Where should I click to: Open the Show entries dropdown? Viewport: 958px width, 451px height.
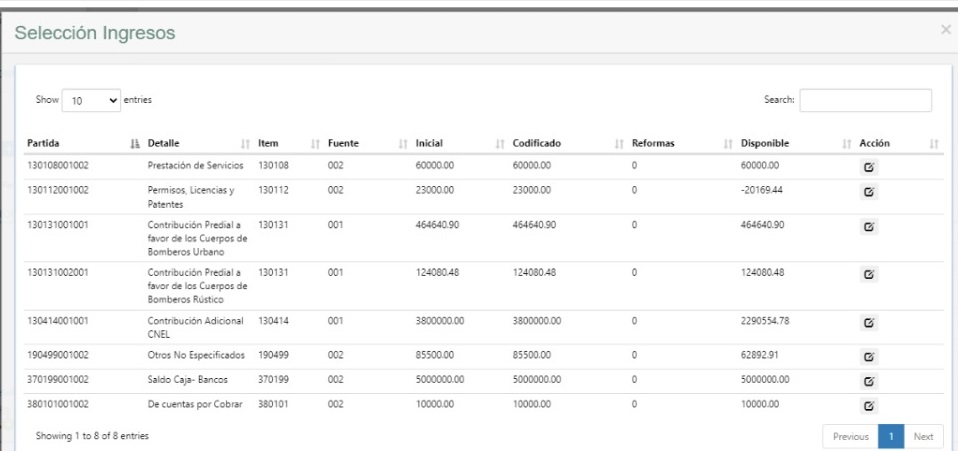click(91, 101)
